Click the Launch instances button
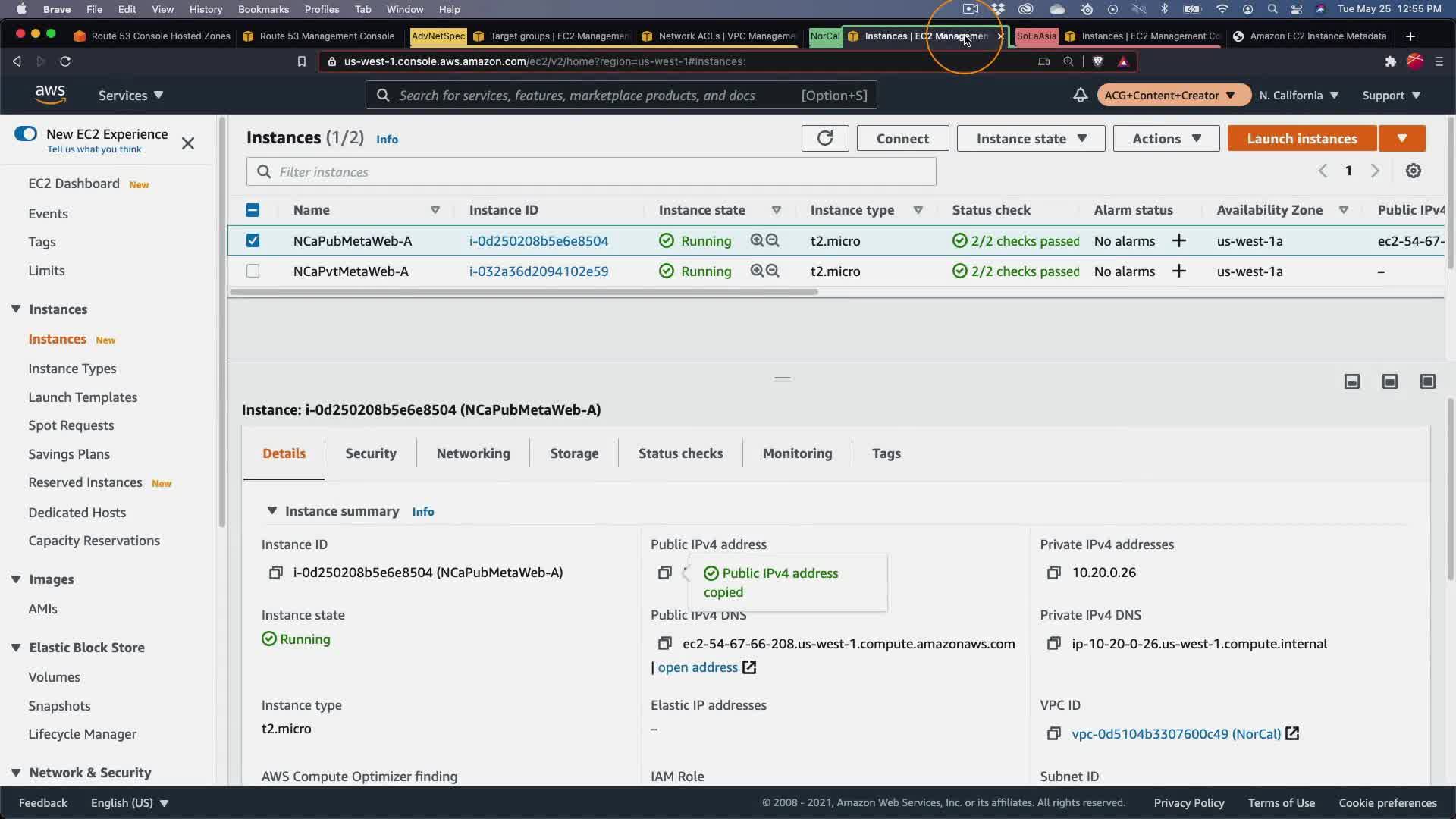 coord(1301,138)
